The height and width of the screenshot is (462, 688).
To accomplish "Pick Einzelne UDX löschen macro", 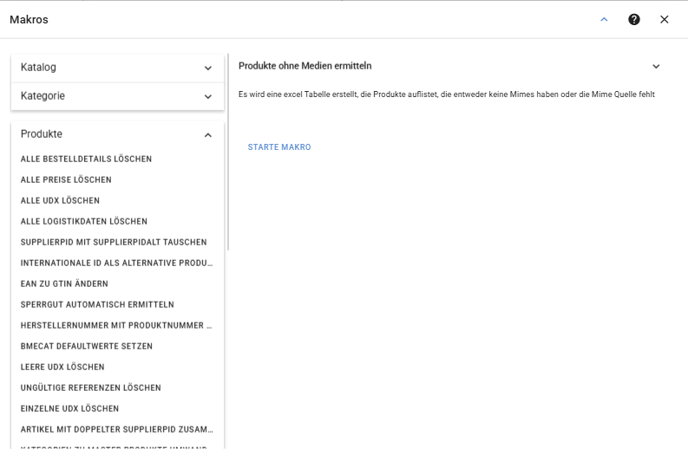I will click(x=69, y=408).
